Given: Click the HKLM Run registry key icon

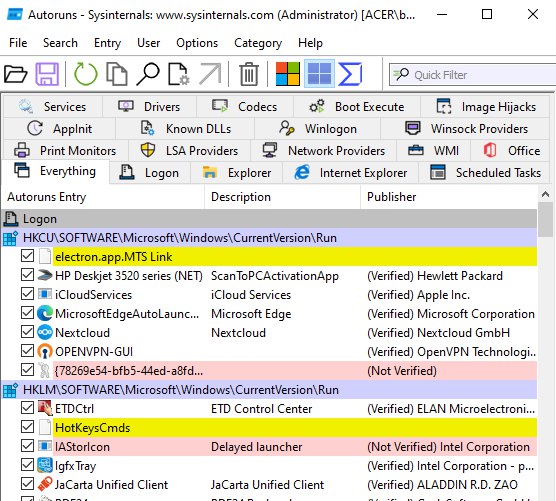Looking at the screenshot, I should coord(10,390).
